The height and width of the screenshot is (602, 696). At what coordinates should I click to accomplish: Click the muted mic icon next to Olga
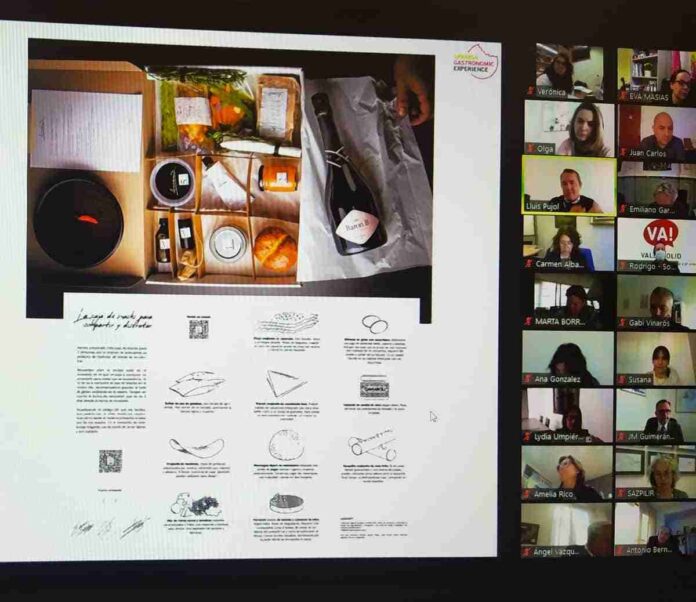(x=530, y=149)
